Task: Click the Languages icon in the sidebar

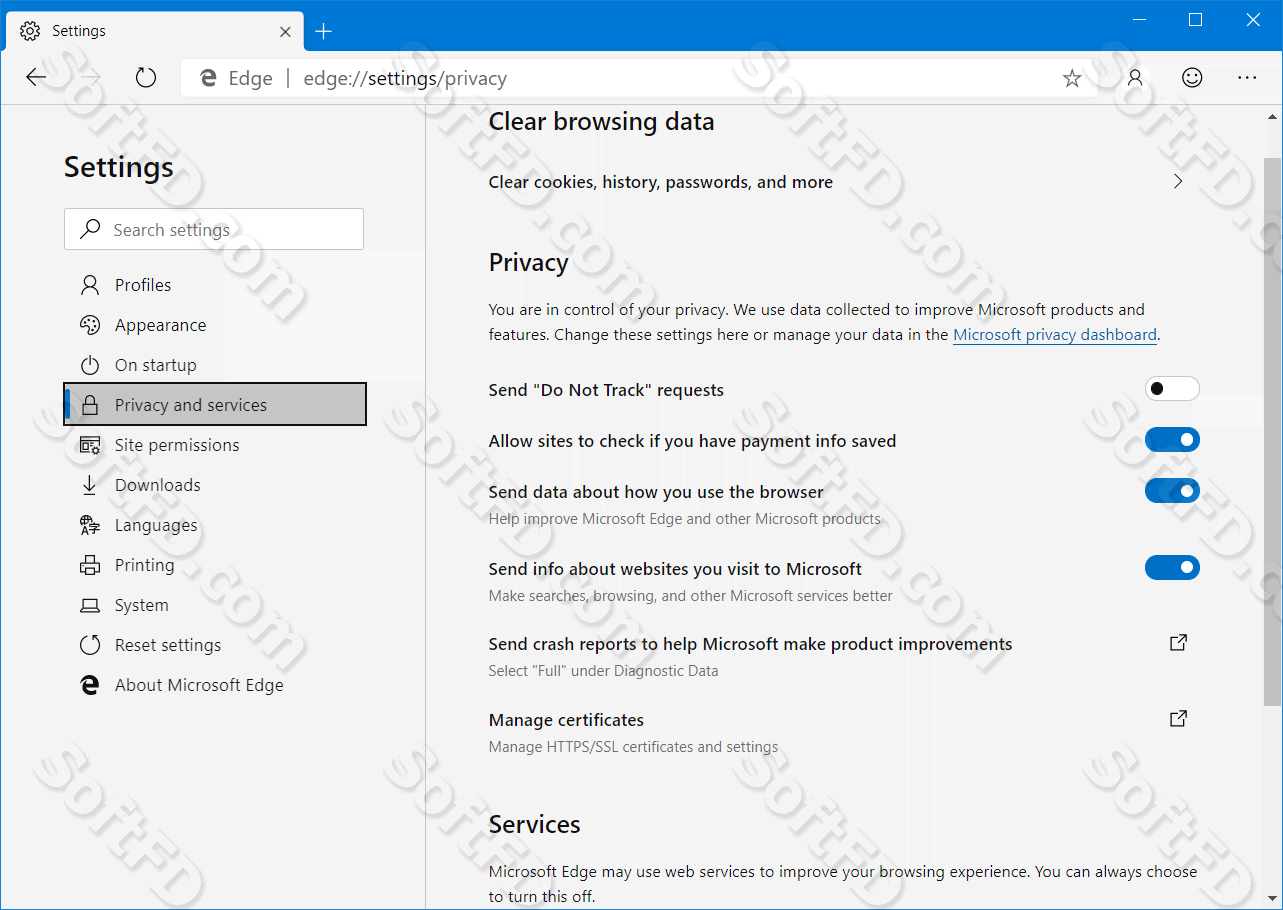Action: click(x=90, y=525)
